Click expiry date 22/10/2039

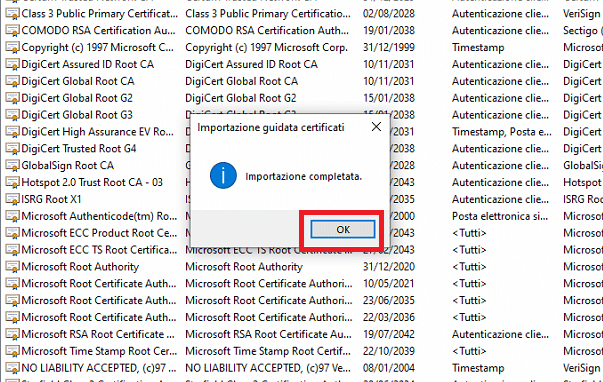pyautogui.click(x=389, y=351)
